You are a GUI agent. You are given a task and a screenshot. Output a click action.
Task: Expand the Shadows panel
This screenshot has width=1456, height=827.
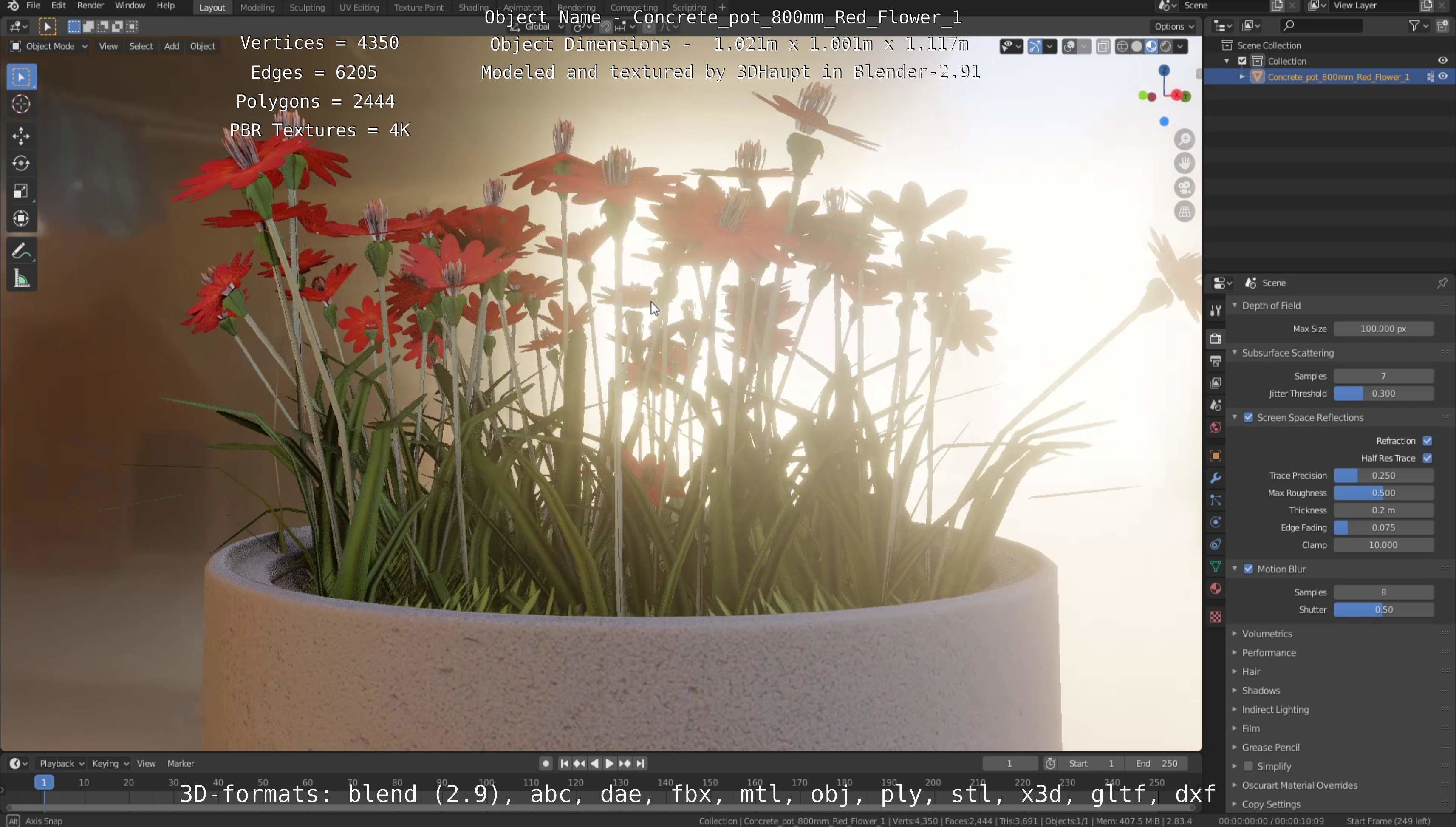[x=1261, y=691]
